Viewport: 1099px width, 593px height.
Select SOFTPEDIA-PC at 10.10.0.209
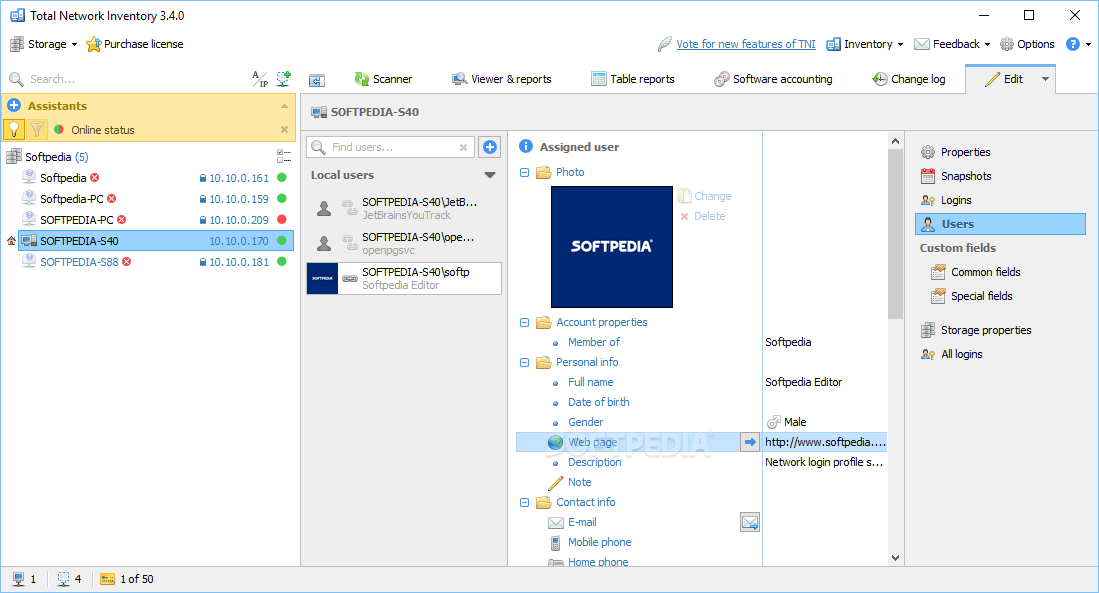tap(156, 220)
